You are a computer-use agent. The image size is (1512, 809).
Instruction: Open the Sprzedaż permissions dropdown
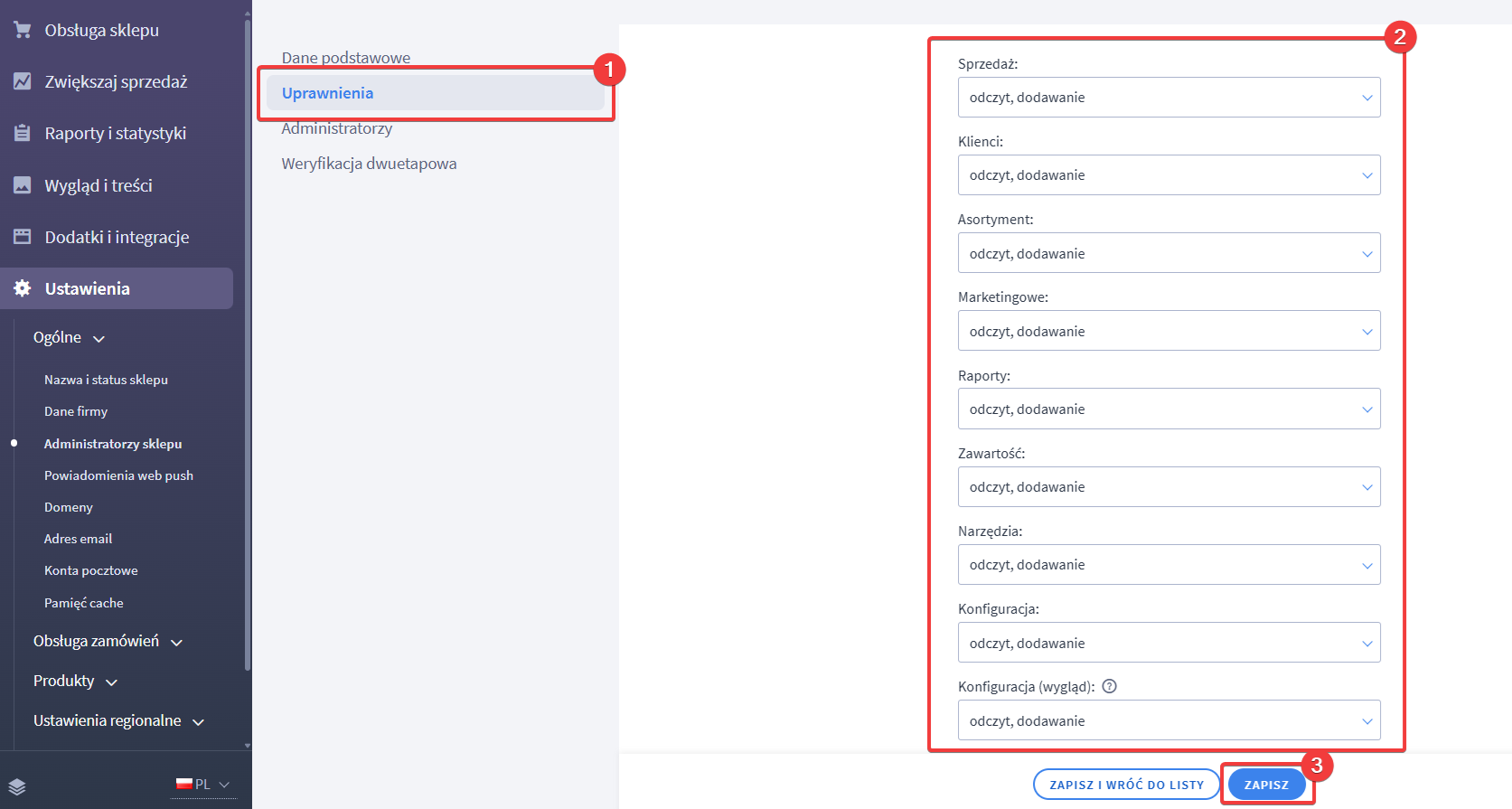[x=1169, y=98]
